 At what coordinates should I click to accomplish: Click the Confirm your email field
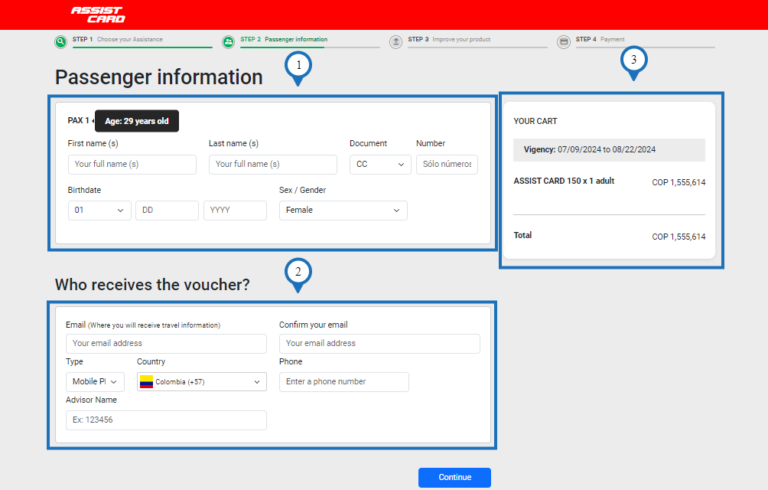pyautogui.click(x=380, y=343)
